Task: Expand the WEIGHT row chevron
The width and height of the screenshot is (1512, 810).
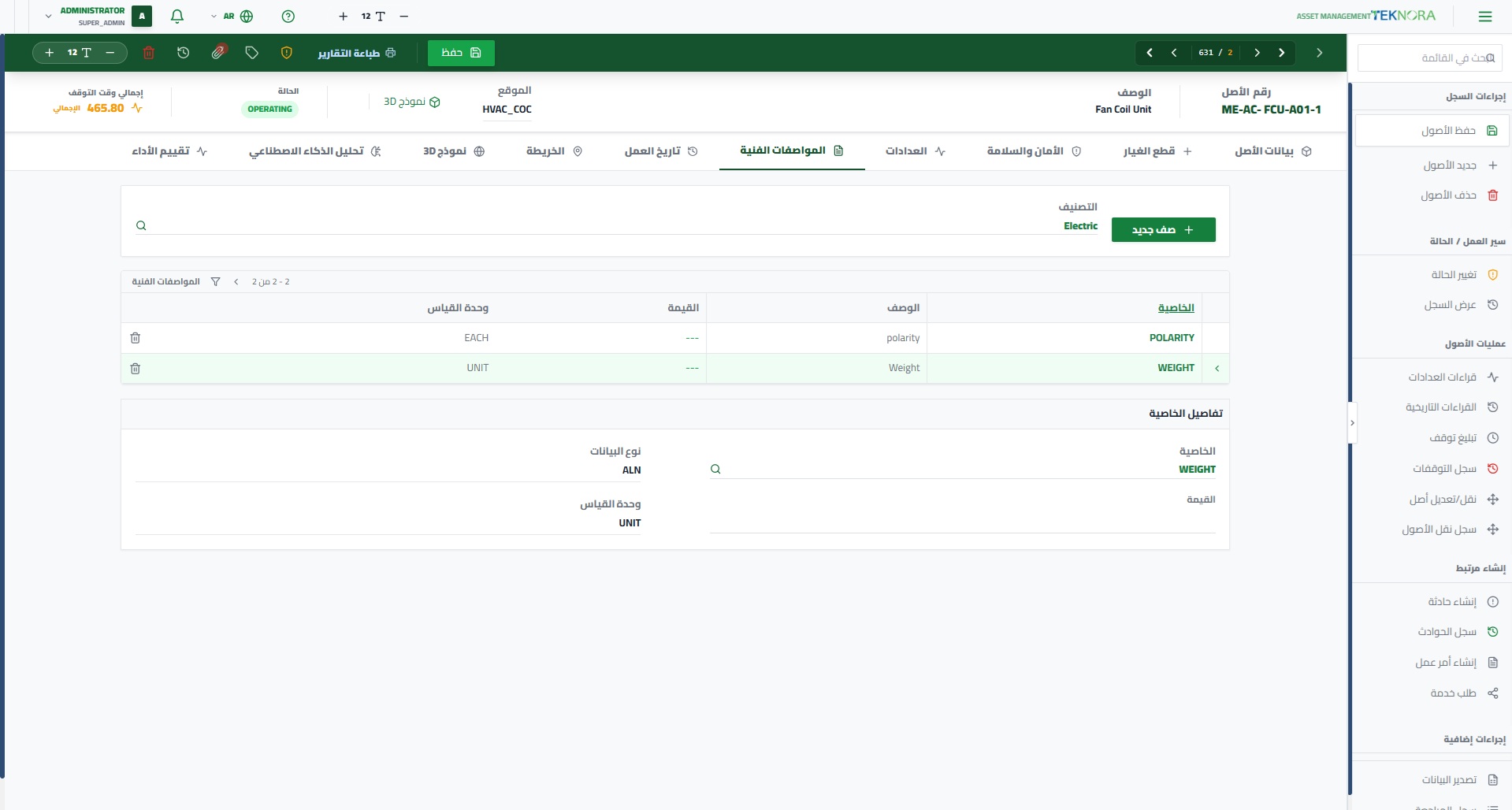Action: click(1217, 369)
